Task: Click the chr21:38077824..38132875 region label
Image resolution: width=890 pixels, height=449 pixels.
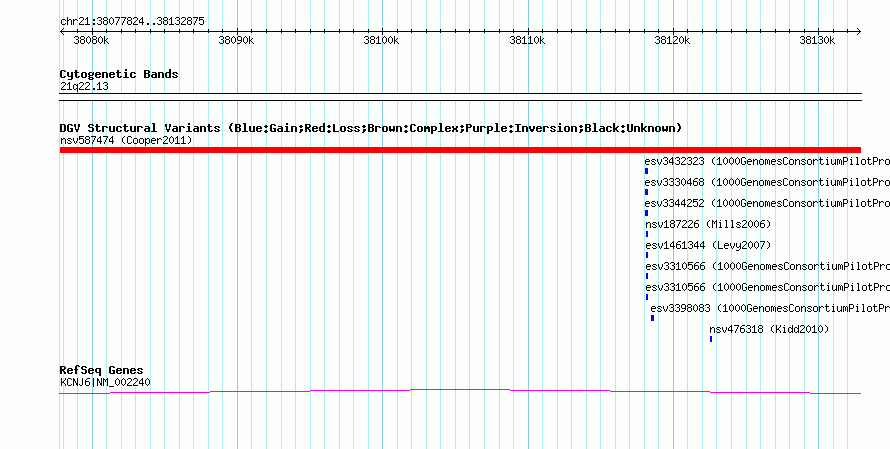Action: 132,22
